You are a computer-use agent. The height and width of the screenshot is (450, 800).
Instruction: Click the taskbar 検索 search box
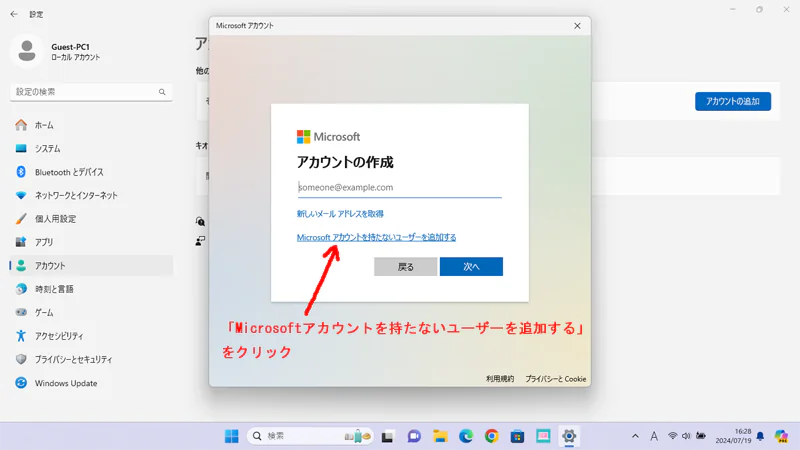point(310,436)
